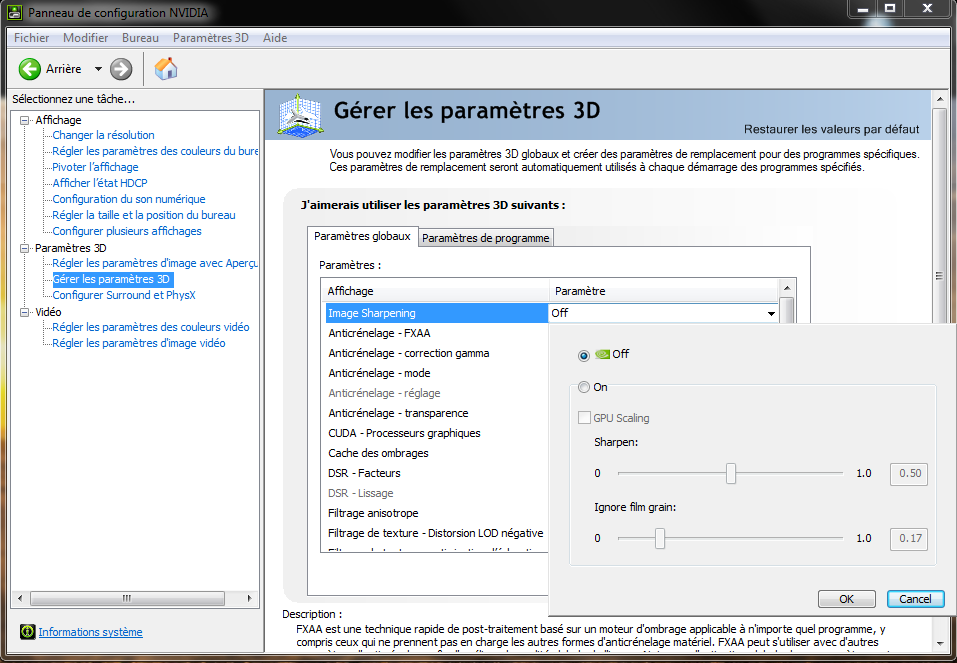Open the Bureau menu
Viewport: 957px width, 663px height.
tap(140, 38)
